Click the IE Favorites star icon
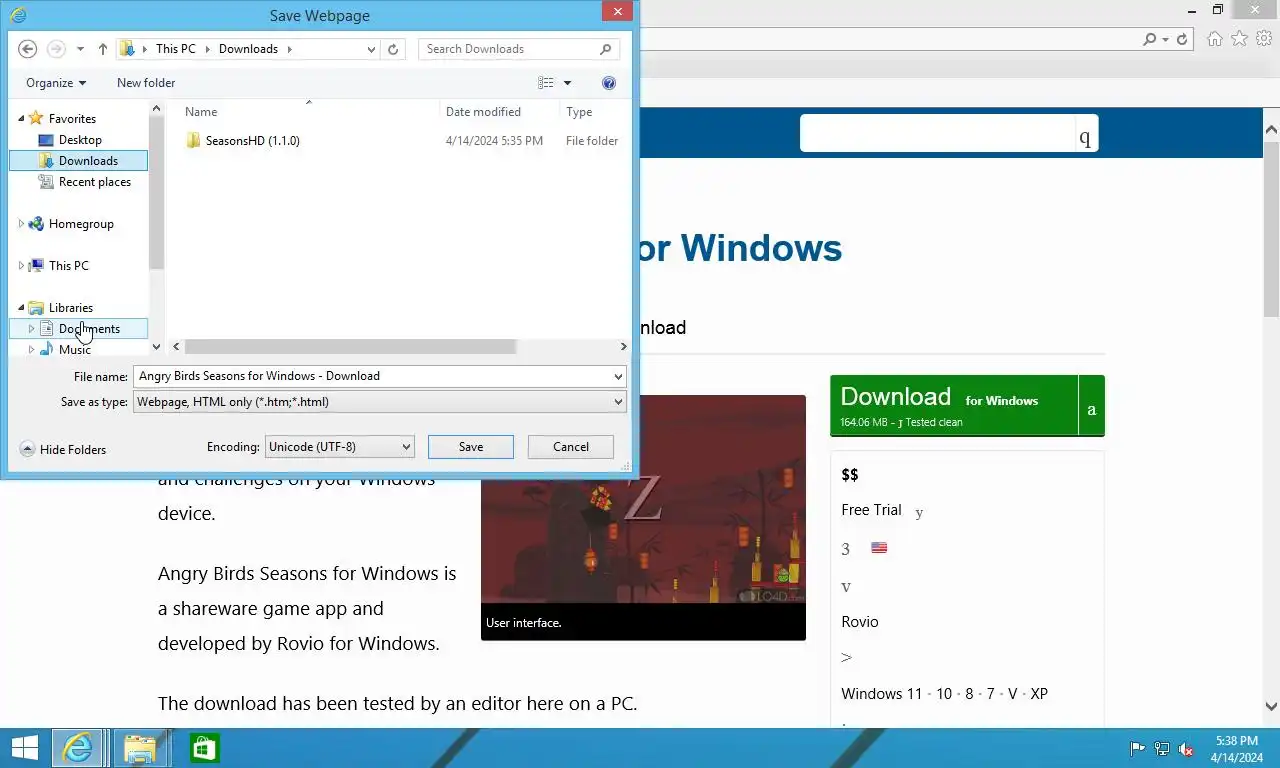Screen dimensions: 1280x768 (1239, 39)
